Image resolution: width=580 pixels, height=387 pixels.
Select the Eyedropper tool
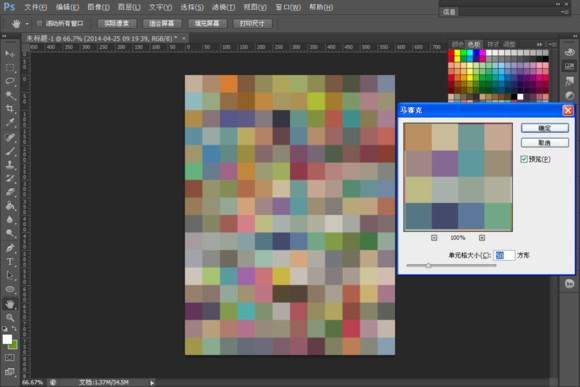point(10,122)
